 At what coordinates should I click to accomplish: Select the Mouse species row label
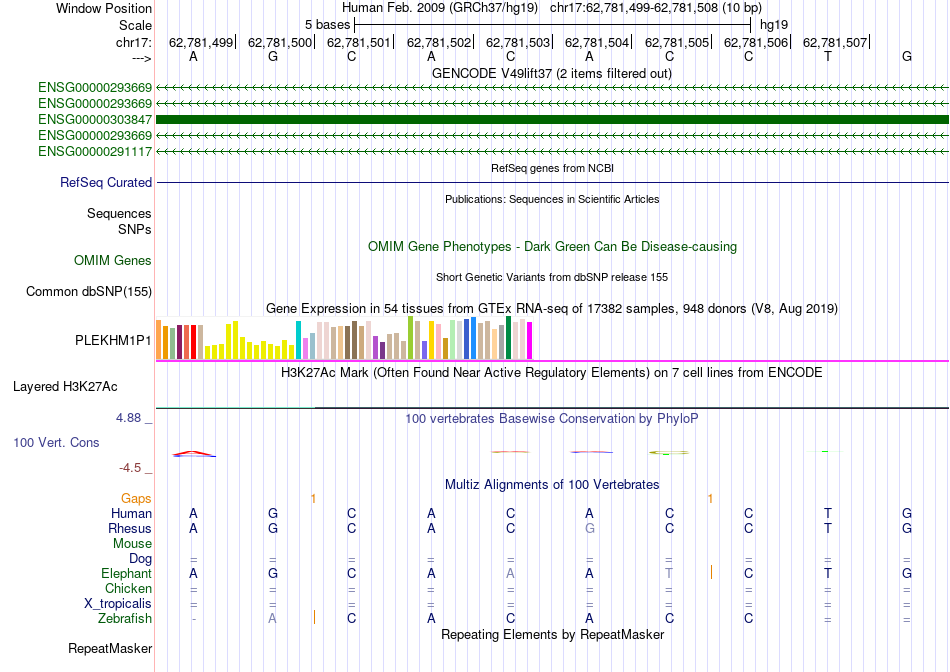(x=132, y=544)
